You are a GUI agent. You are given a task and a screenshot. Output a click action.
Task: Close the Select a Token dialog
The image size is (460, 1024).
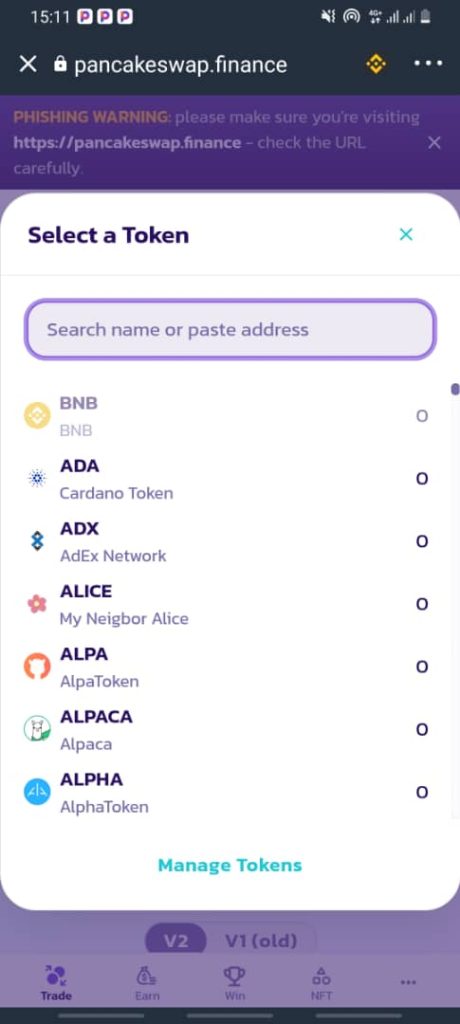click(x=406, y=234)
